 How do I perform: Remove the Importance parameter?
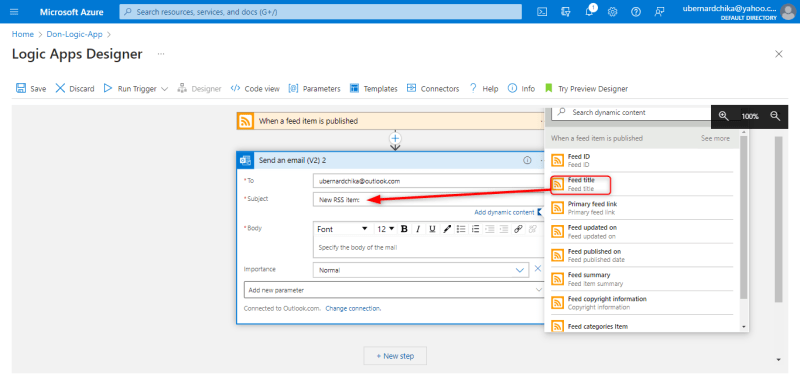tap(537, 269)
